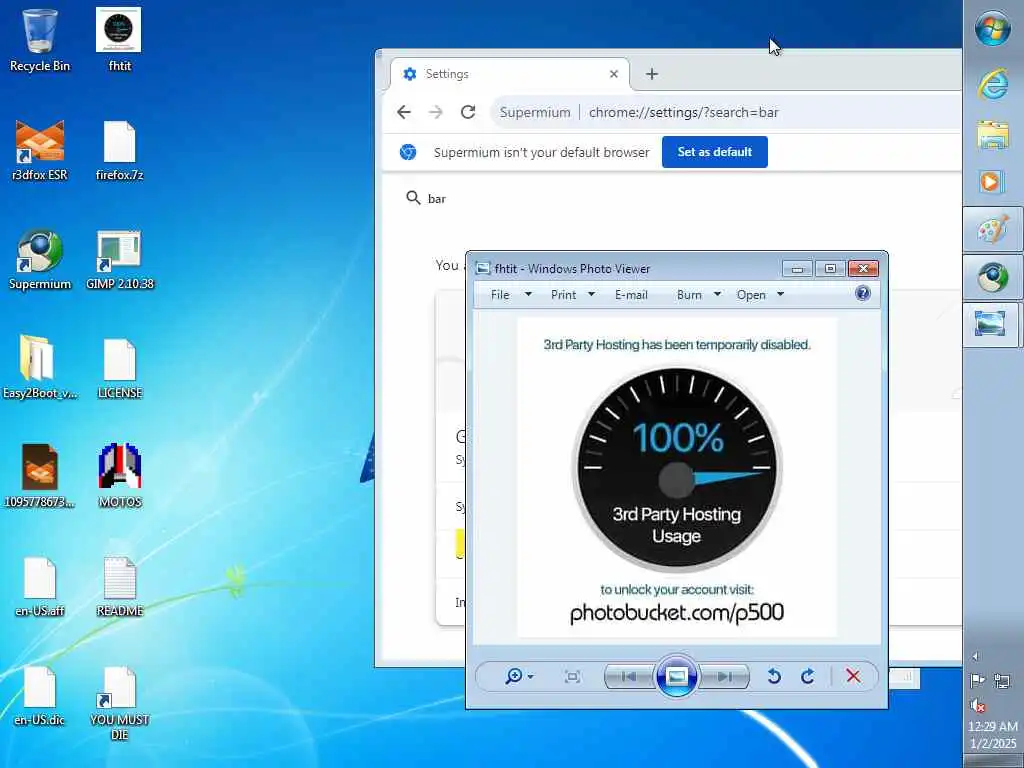Click the Actual size button in Photo Viewer
The image size is (1024, 768).
(x=572, y=677)
